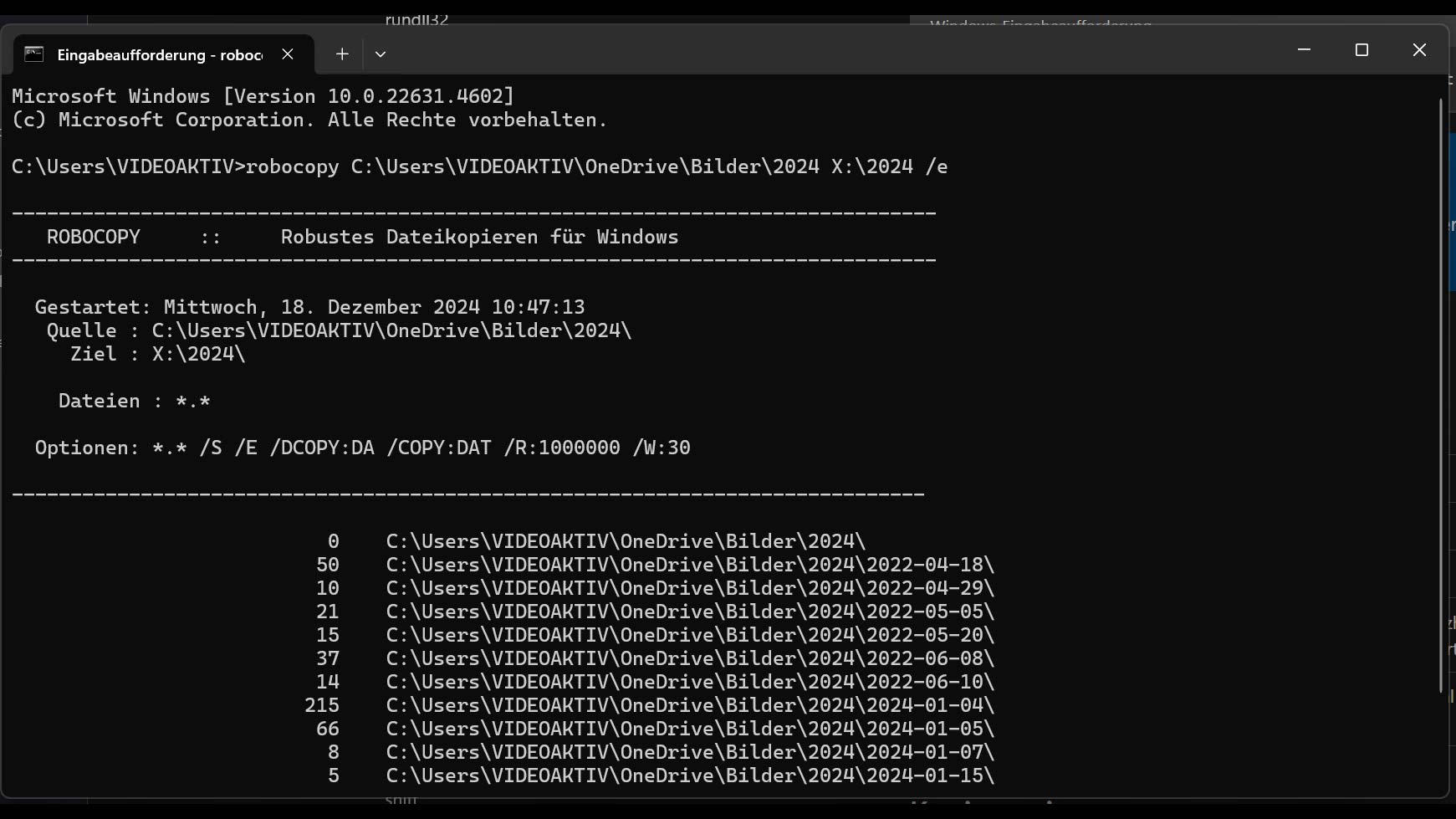This screenshot has height=819, width=1456.
Task: Click the 2024-01-04 folder path entry
Action: point(689,705)
